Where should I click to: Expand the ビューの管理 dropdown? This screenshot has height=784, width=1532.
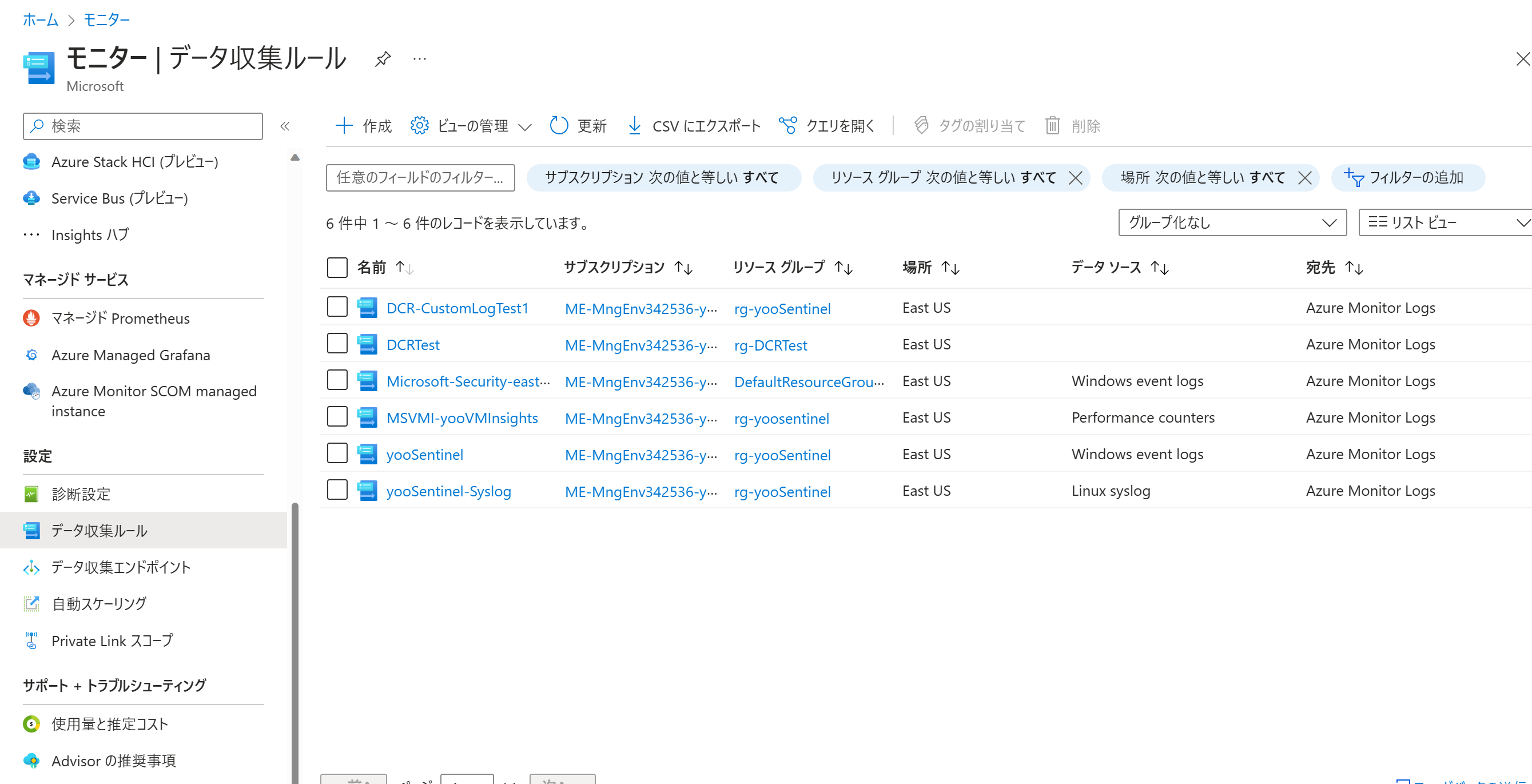[x=524, y=126]
